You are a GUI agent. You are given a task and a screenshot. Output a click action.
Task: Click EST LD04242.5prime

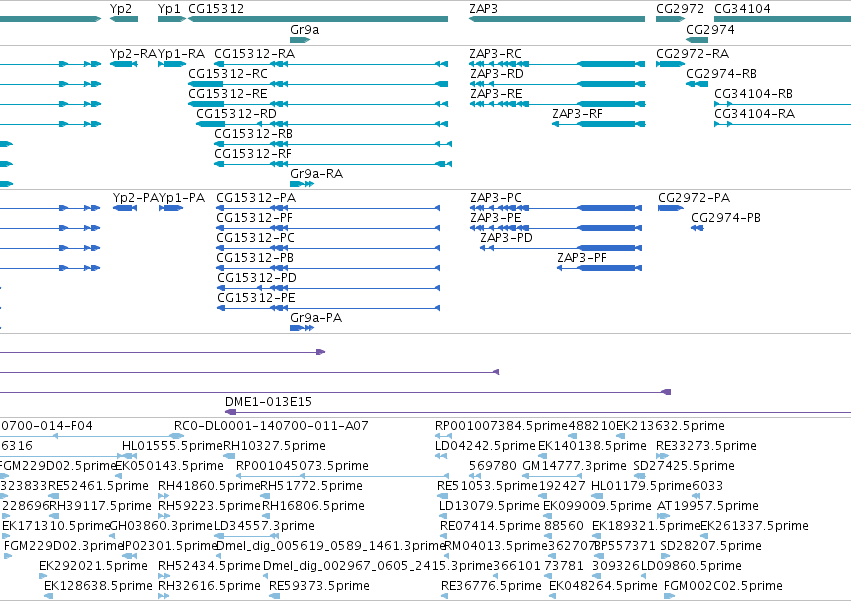[x=485, y=446]
